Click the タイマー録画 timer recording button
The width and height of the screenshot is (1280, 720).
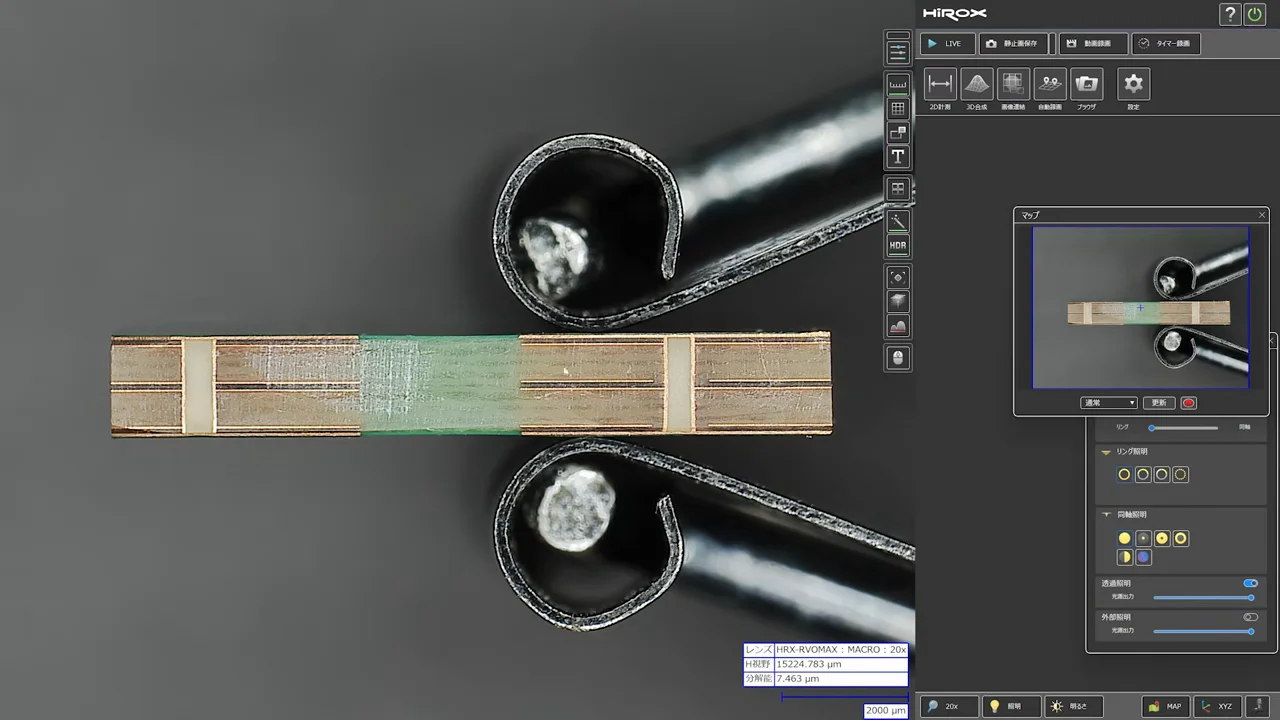pos(1166,44)
